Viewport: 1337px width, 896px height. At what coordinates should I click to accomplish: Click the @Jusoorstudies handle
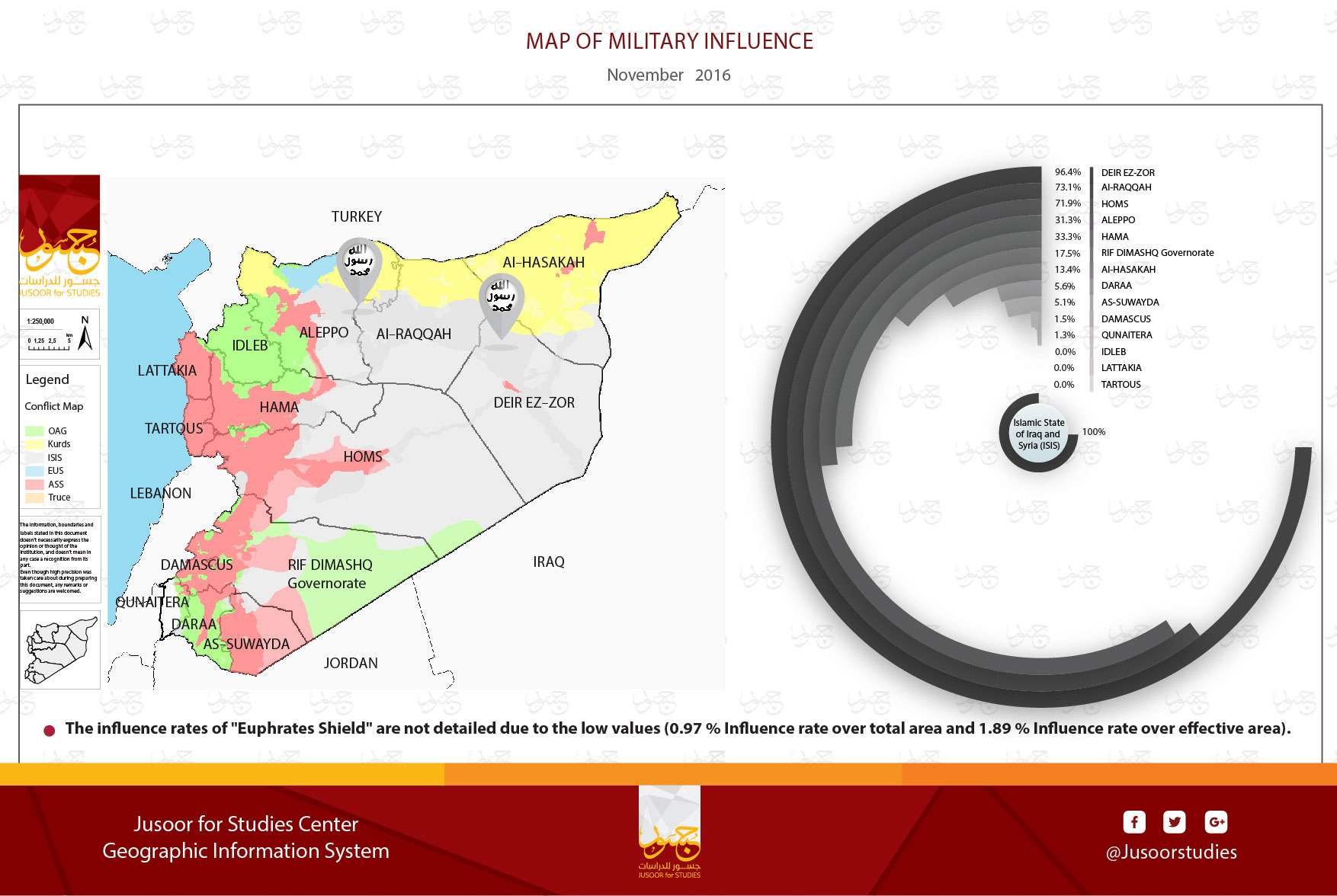[1171, 852]
